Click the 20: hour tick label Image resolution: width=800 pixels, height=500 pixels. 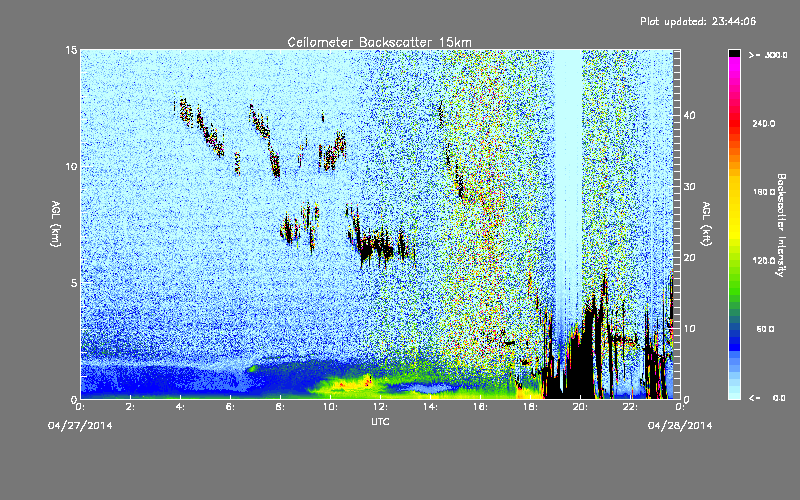coord(580,407)
